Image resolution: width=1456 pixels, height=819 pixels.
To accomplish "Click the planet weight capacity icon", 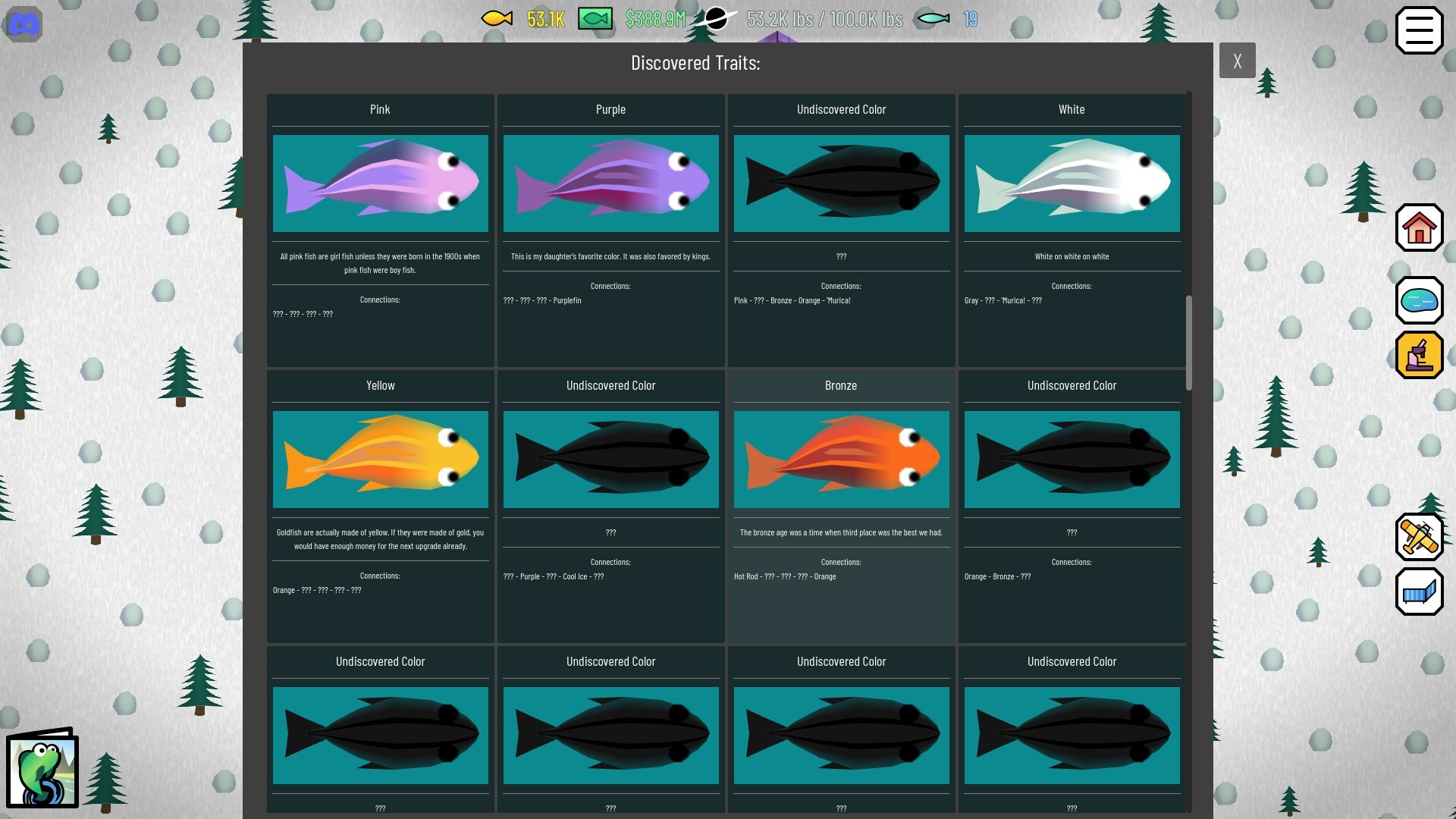I will (x=717, y=19).
